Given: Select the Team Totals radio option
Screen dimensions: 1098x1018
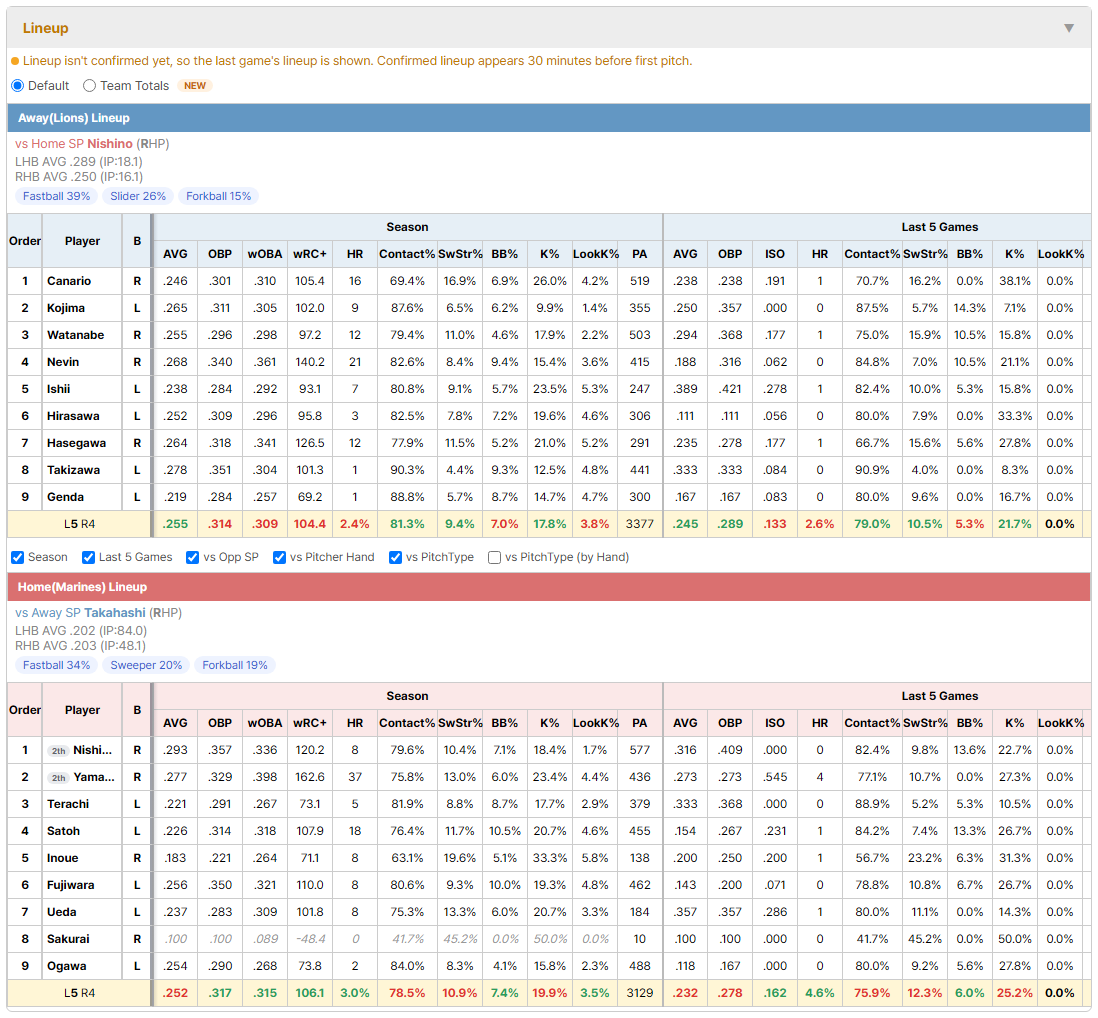Looking at the screenshot, I should coord(90,85).
